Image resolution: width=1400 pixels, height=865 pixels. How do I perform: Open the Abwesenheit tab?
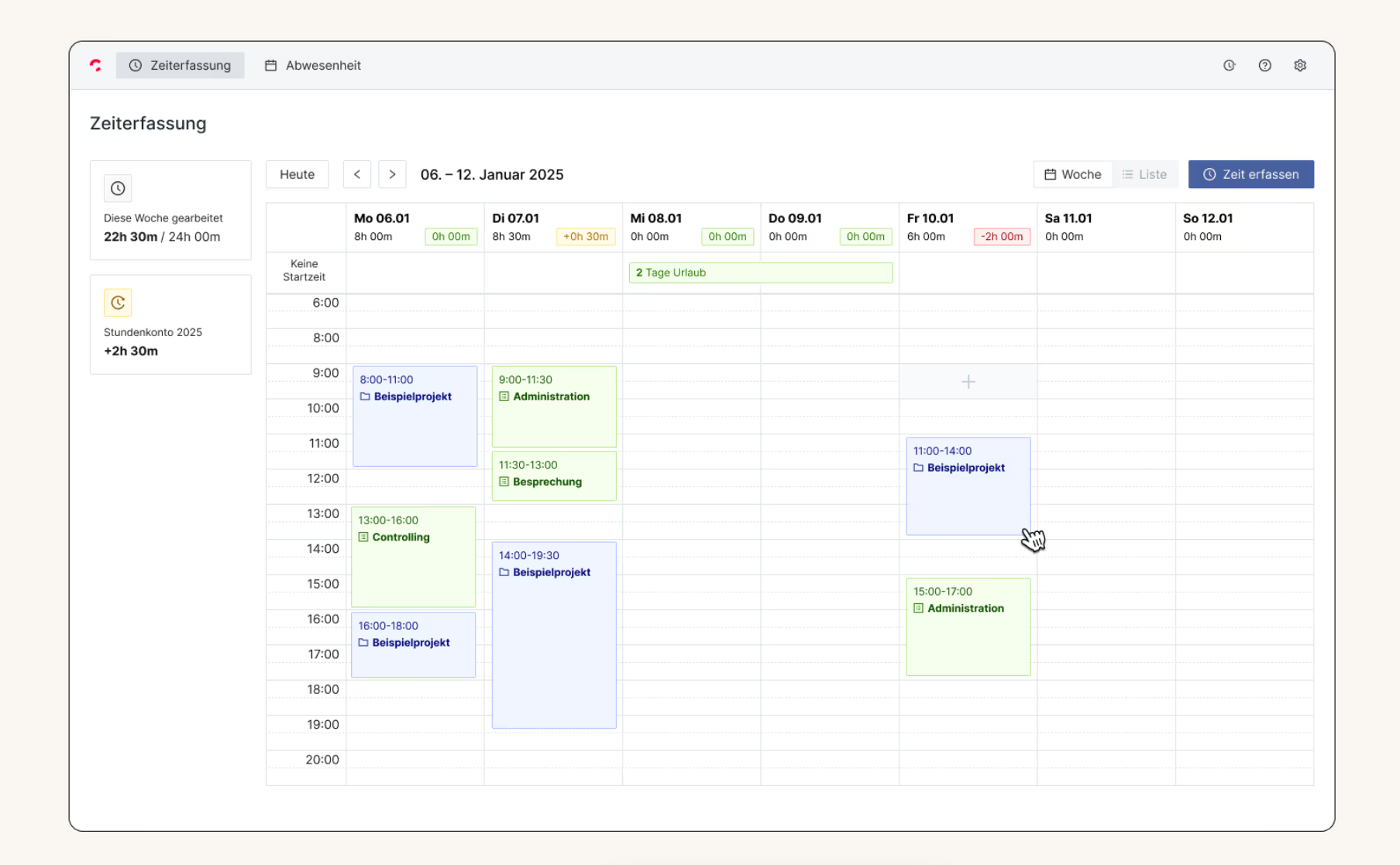(x=313, y=66)
